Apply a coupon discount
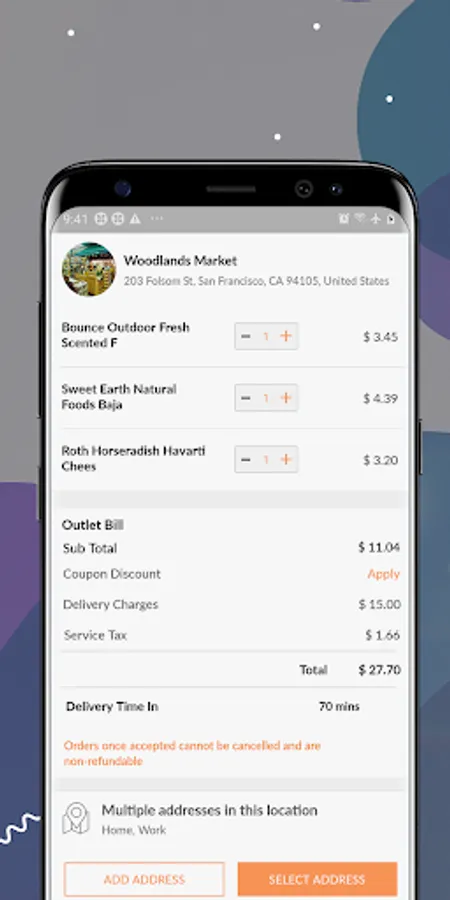The width and height of the screenshot is (450, 900). tap(383, 574)
